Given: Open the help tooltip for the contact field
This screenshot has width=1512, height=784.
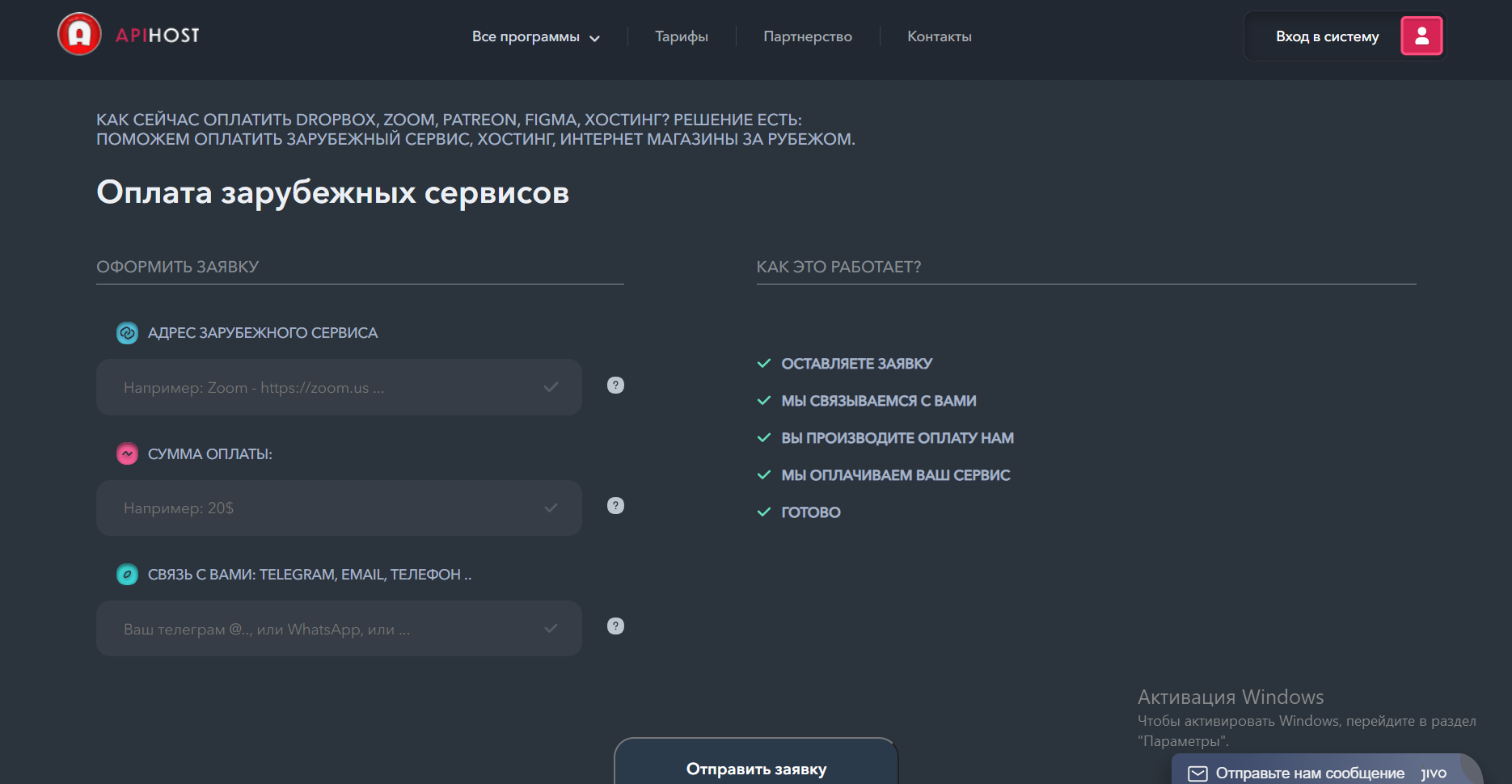Looking at the screenshot, I should coord(616,626).
